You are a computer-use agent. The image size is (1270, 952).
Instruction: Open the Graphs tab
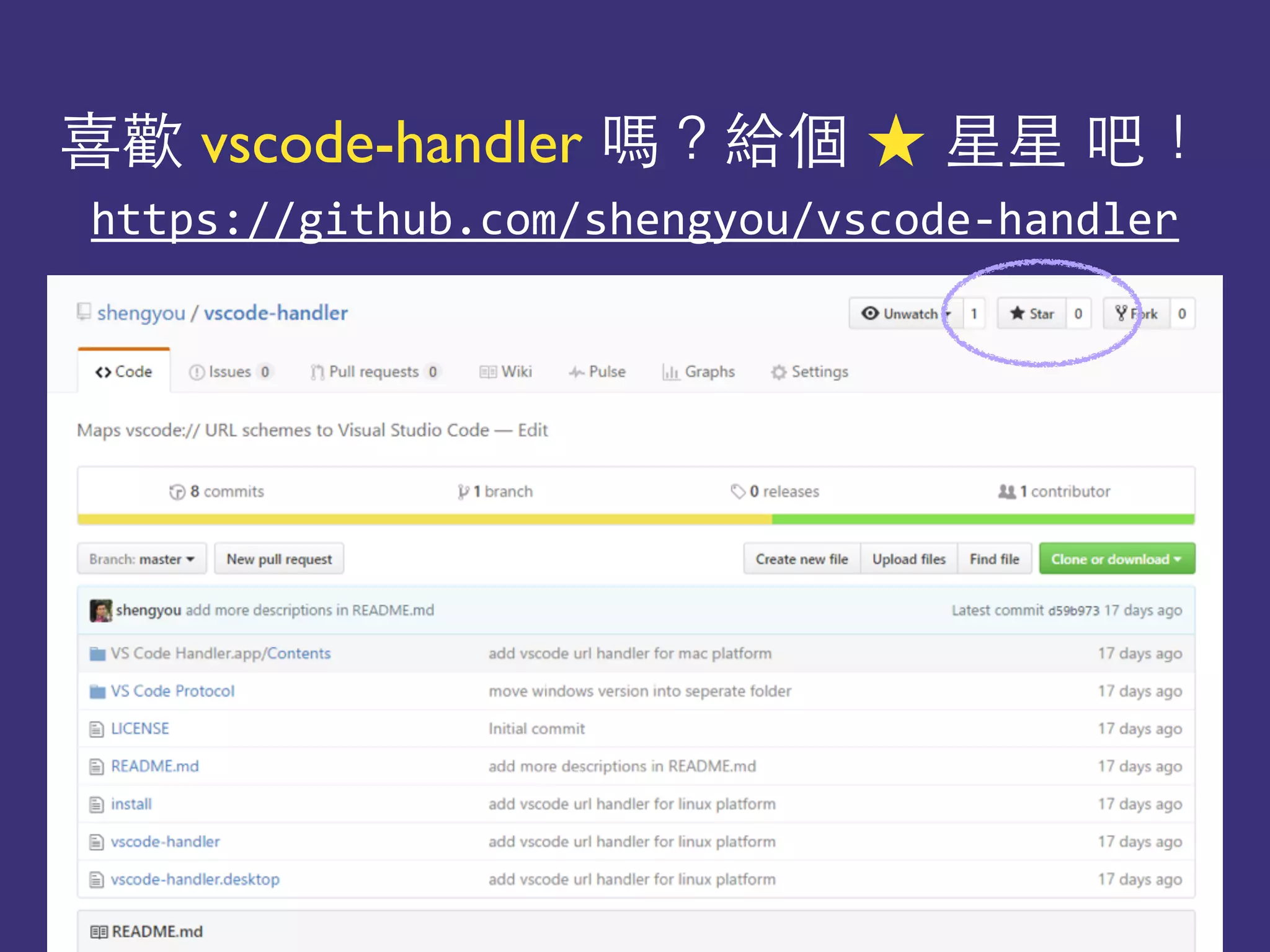point(698,371)
